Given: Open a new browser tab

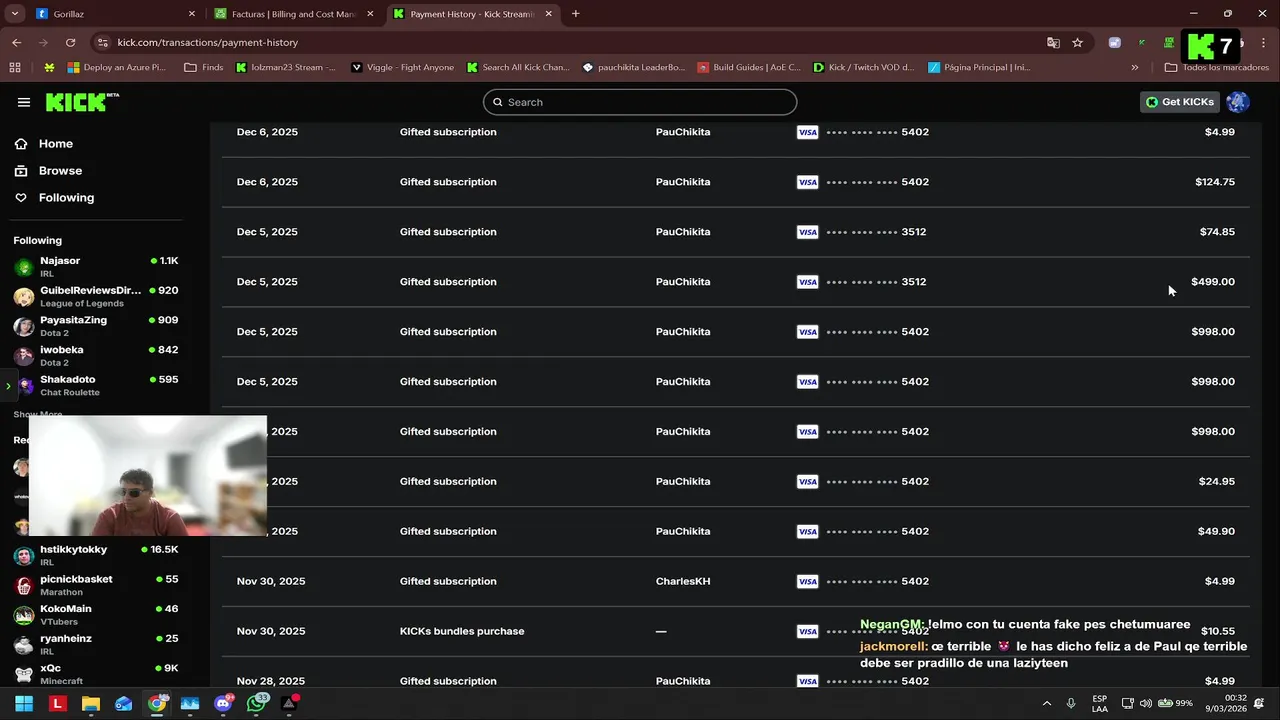Looking at the screenshot, I should pyautogui.click(x=575, y=14).
